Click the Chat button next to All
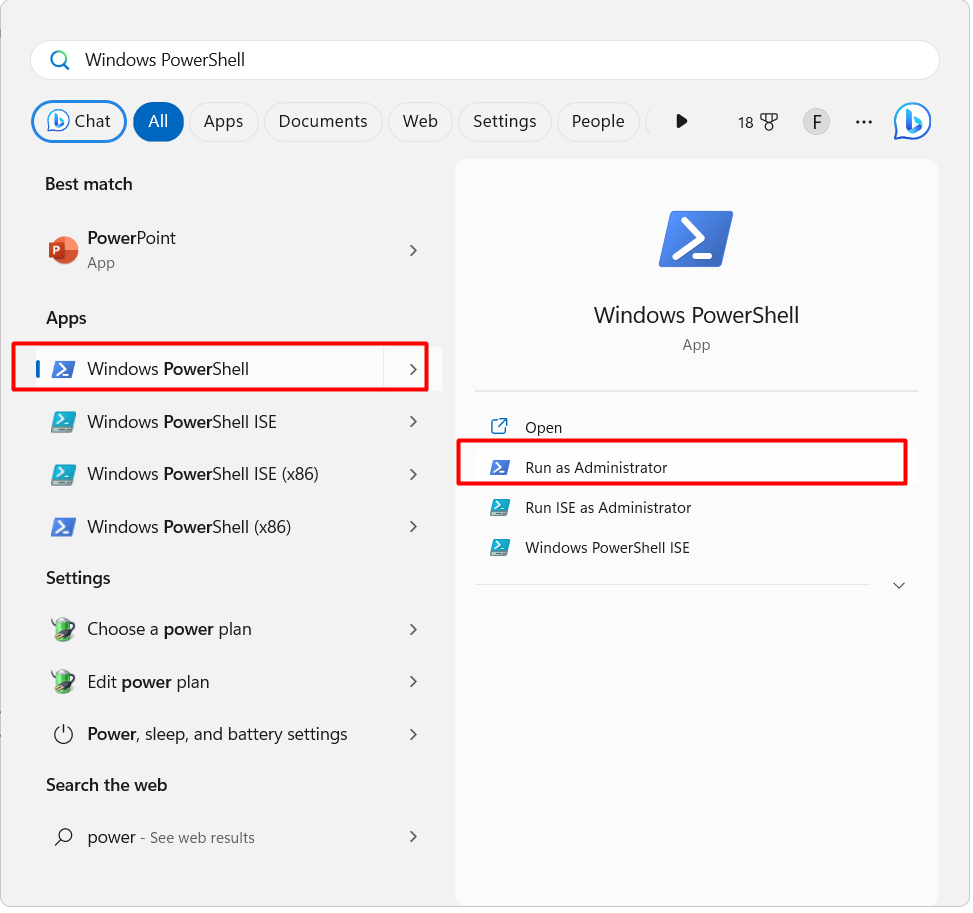 (78, 121)
